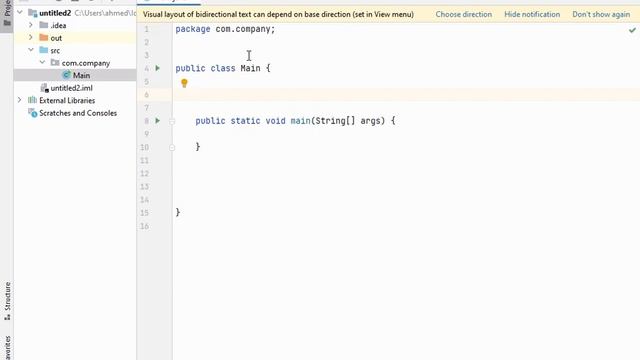The height and width of the screenshot is (360, 640).
Task: Collapse the untitled2 project root
Action: (20, 13)
